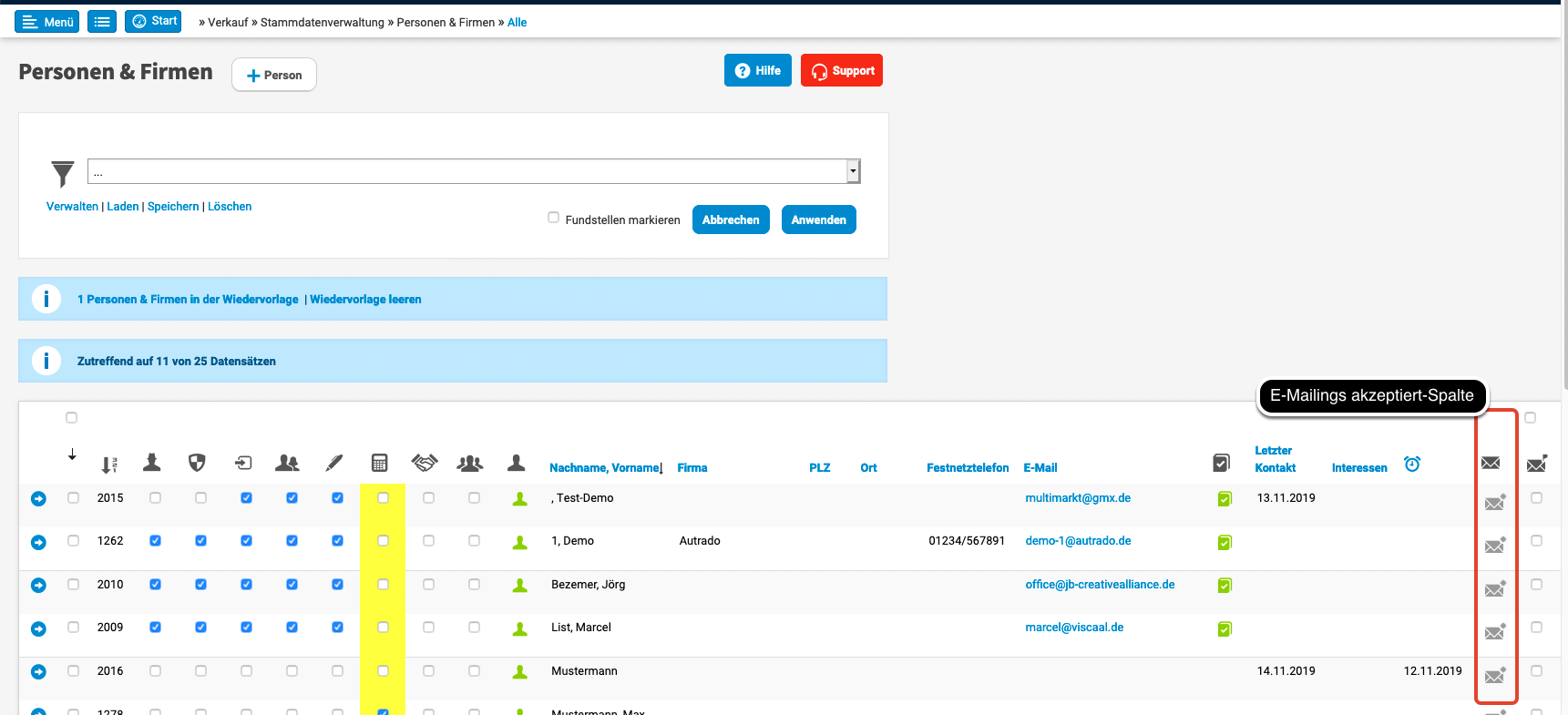This screenshot has height=715, width=1568.
Task: Sort table by Nachname, Vorname column
Action: point(604,468)
